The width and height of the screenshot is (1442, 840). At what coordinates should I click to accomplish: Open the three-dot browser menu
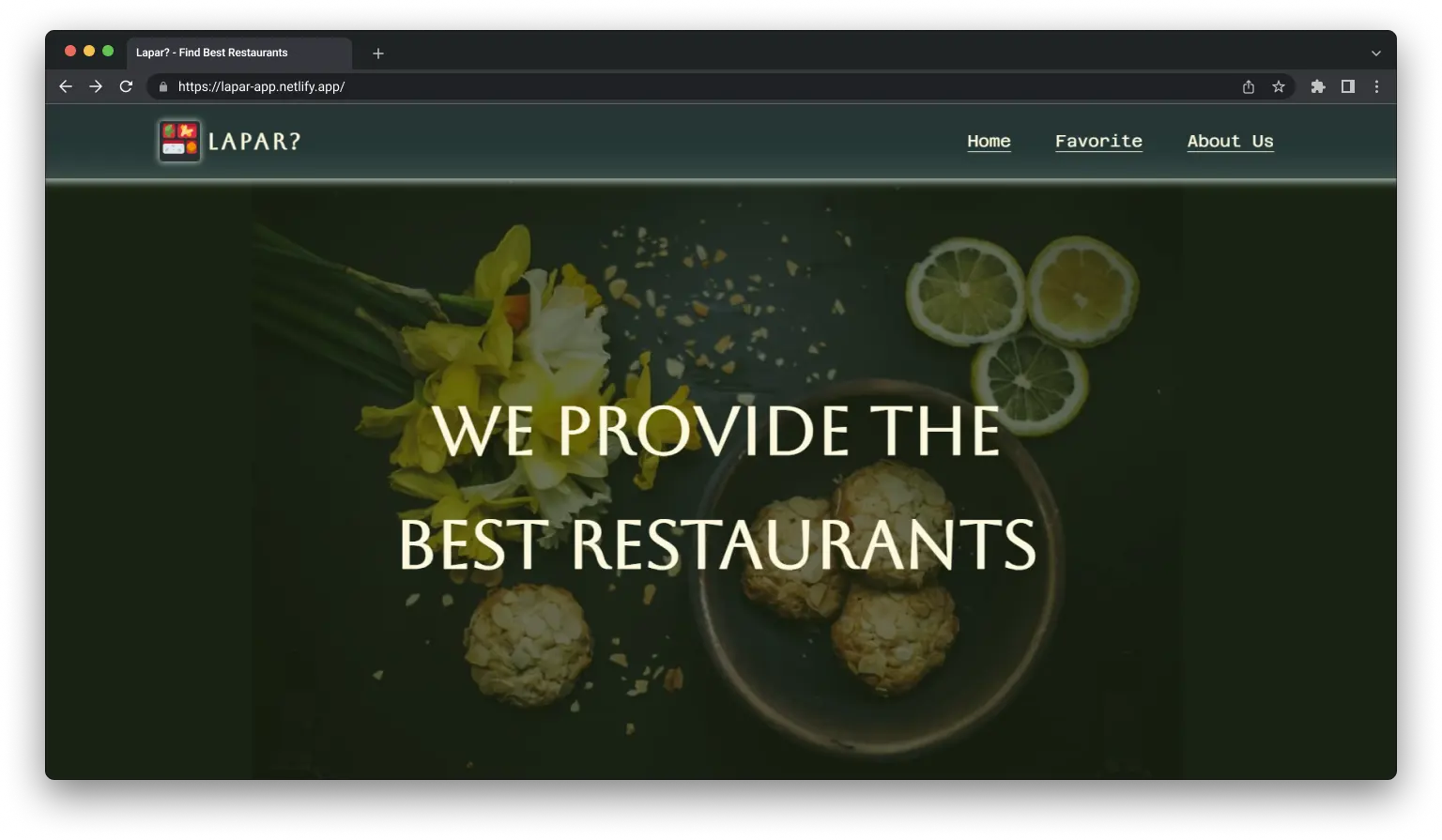(x=1376, y=86)
